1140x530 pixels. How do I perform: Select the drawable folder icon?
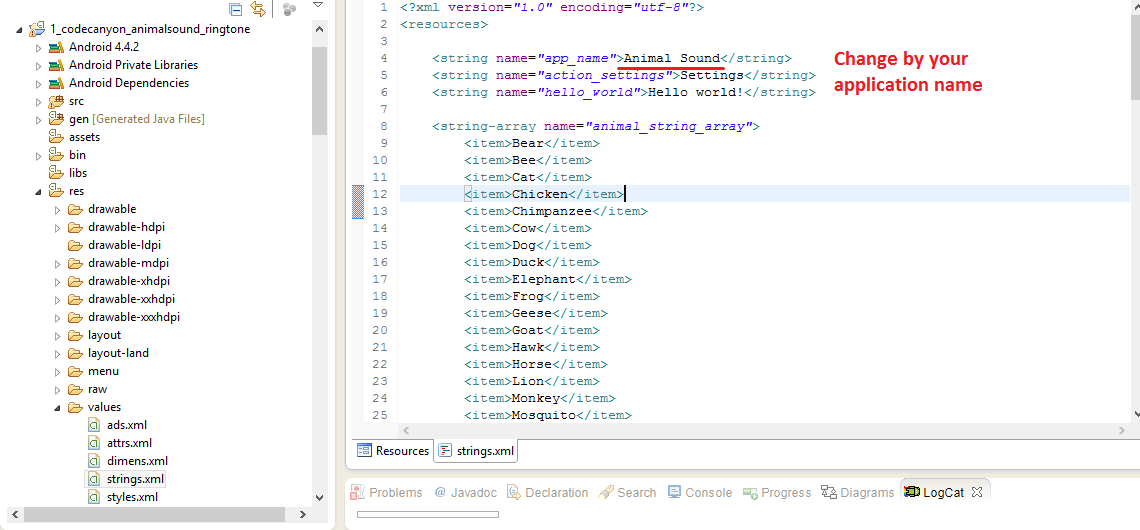76,209
